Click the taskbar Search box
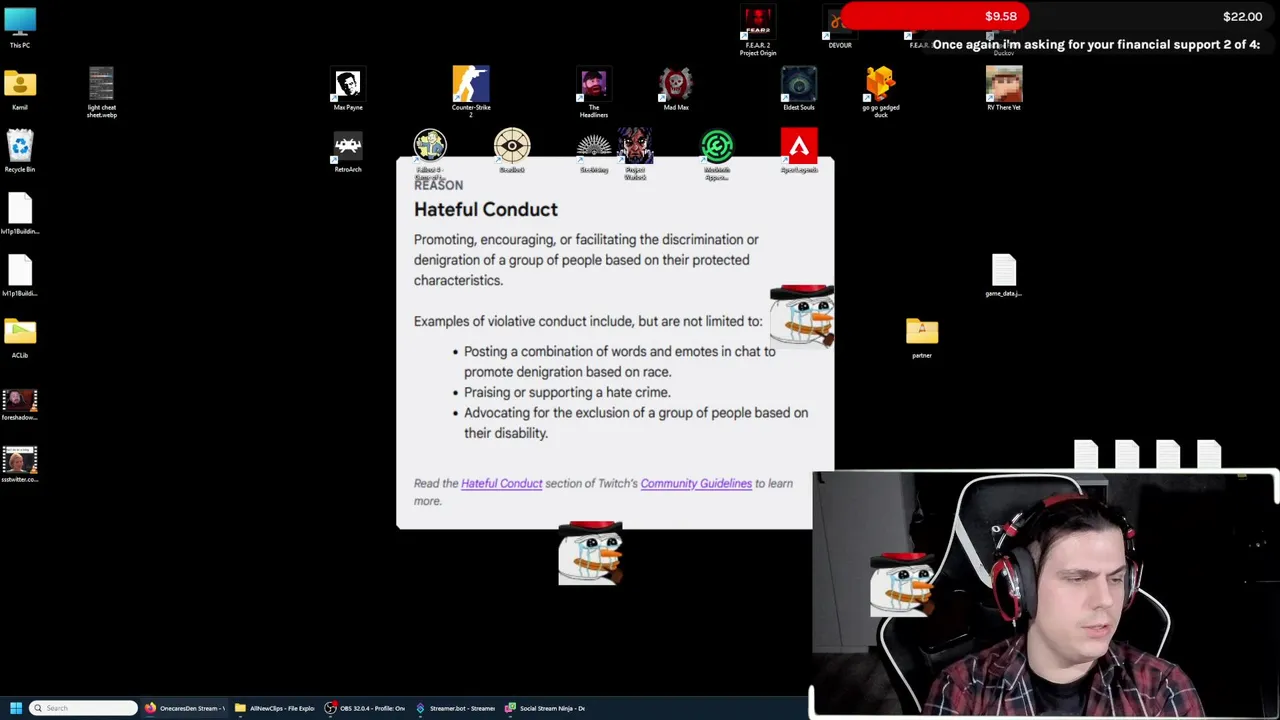Viewport: 1280px width, 720px height. [x=83, y=708]
